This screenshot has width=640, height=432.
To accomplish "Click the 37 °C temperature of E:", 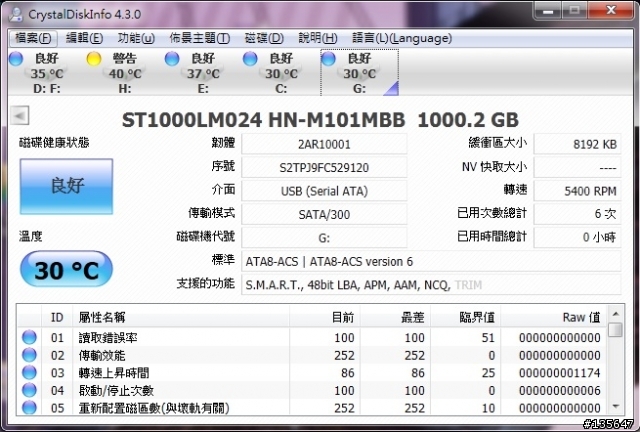I will tap(203, 74).
